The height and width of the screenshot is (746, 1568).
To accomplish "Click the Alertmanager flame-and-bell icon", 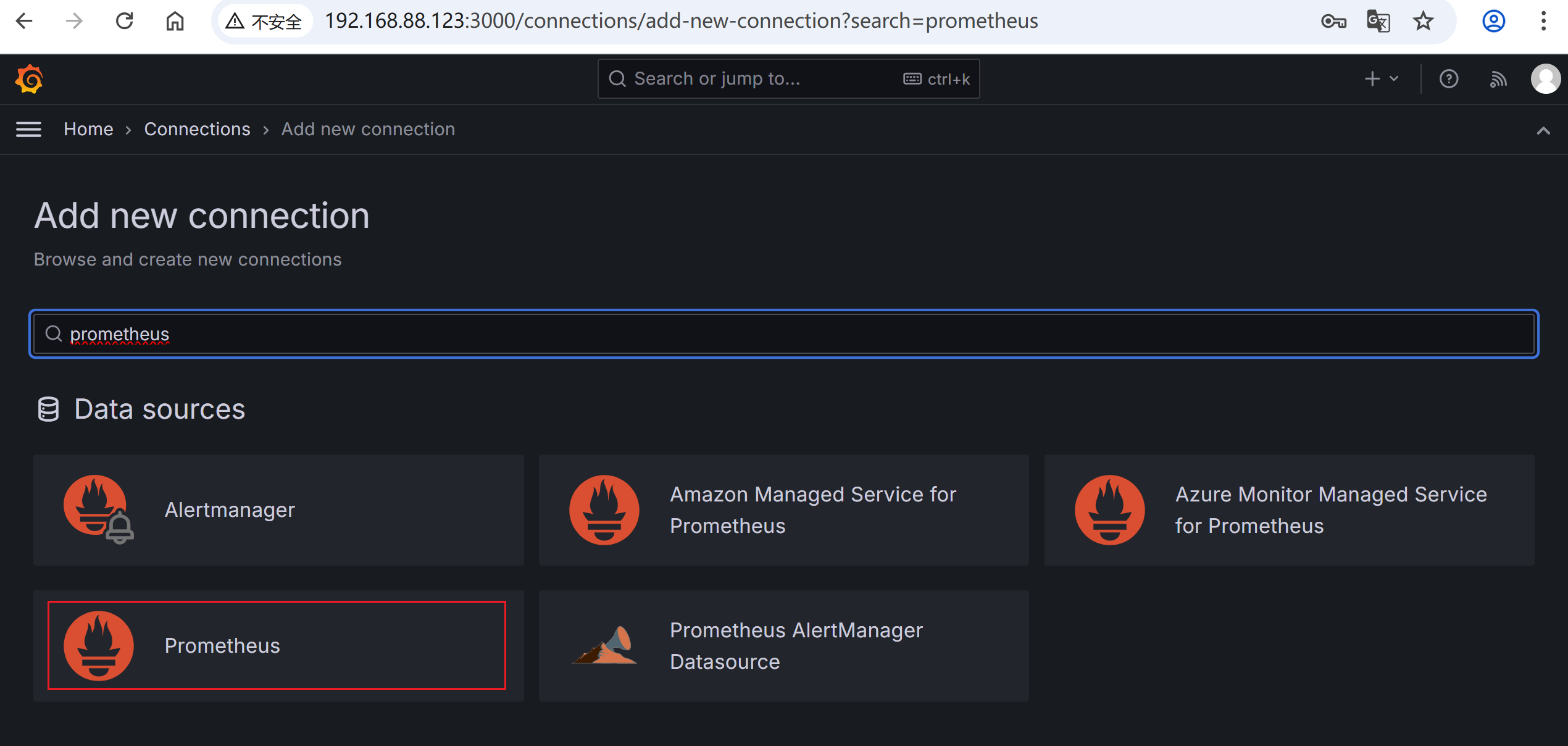I will 99,509.
